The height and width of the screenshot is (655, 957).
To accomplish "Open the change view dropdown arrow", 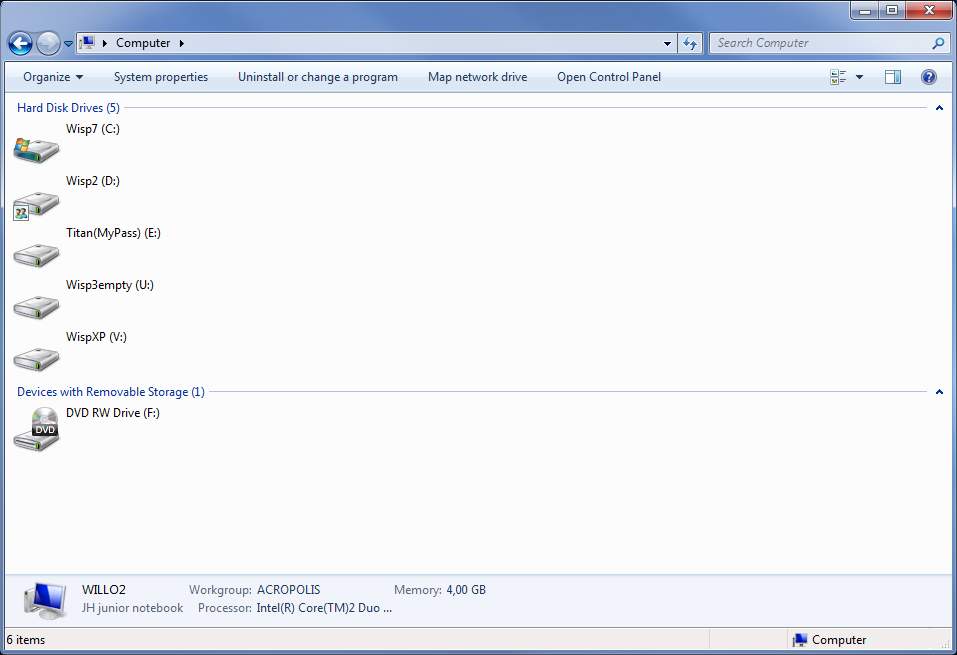I will [858, 77].
